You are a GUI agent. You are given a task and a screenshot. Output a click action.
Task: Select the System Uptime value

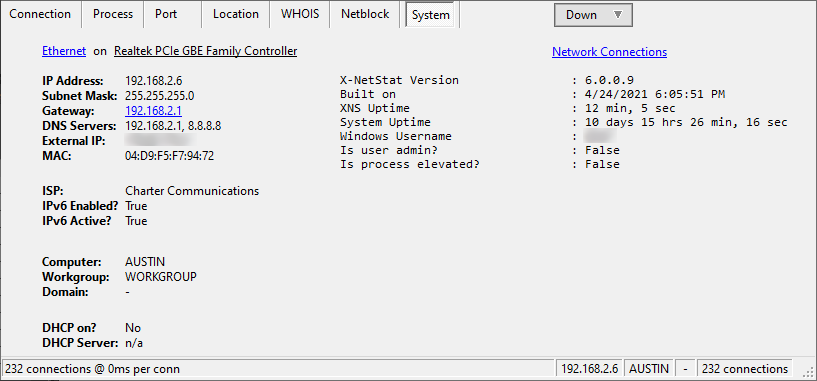tap(686, 122)
